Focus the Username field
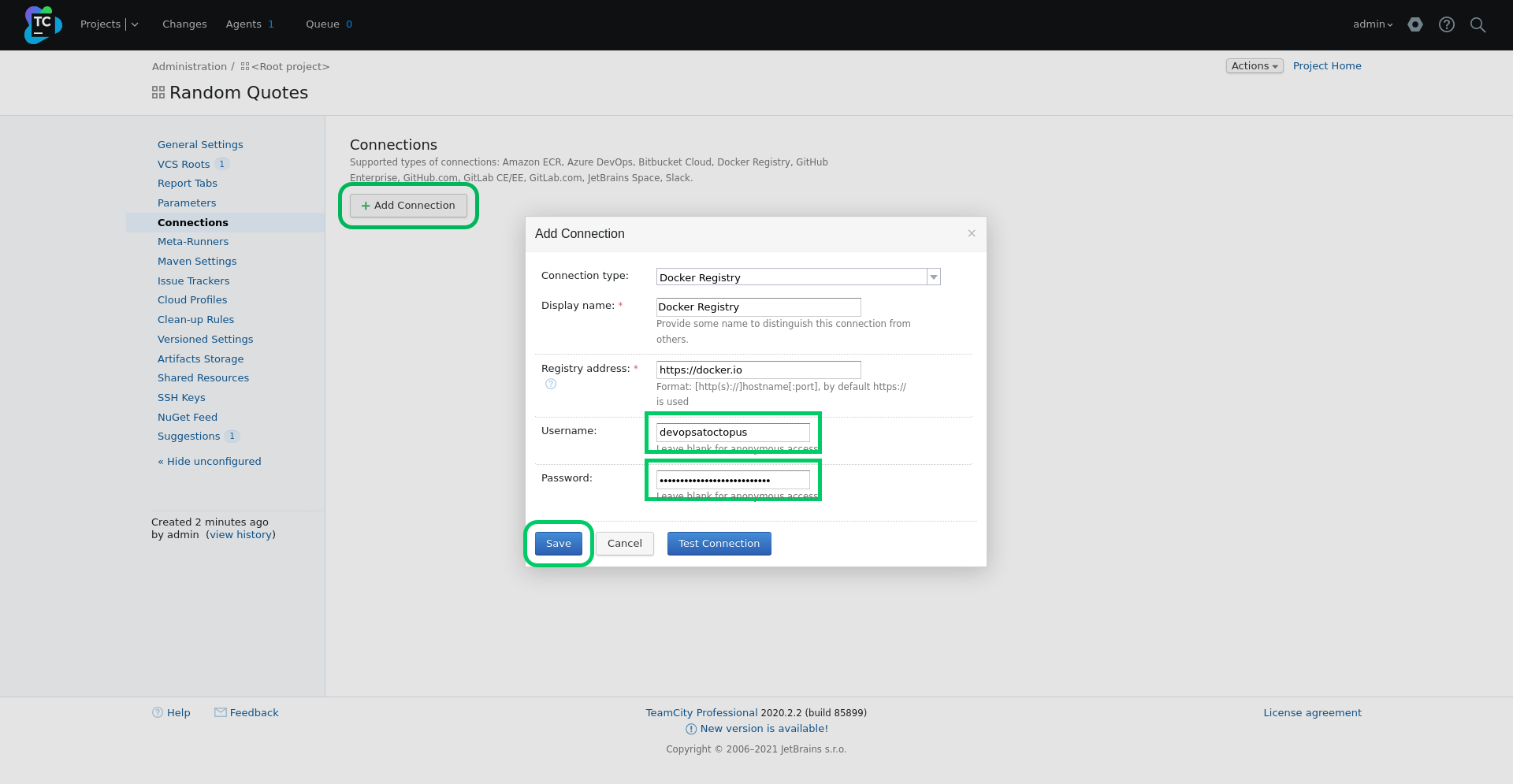This screenshot has height=784, width=1513. tap(733, 433)
